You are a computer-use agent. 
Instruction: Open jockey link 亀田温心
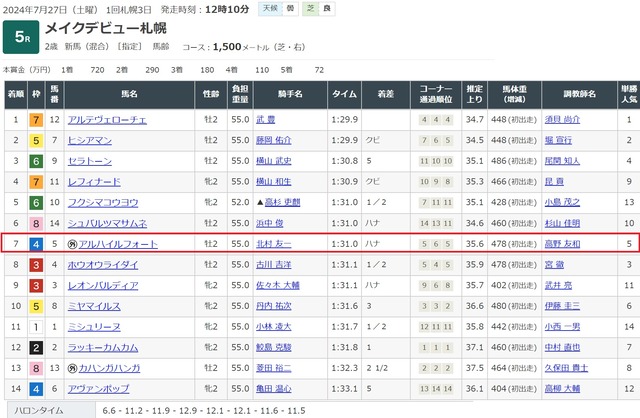point(273,389)
